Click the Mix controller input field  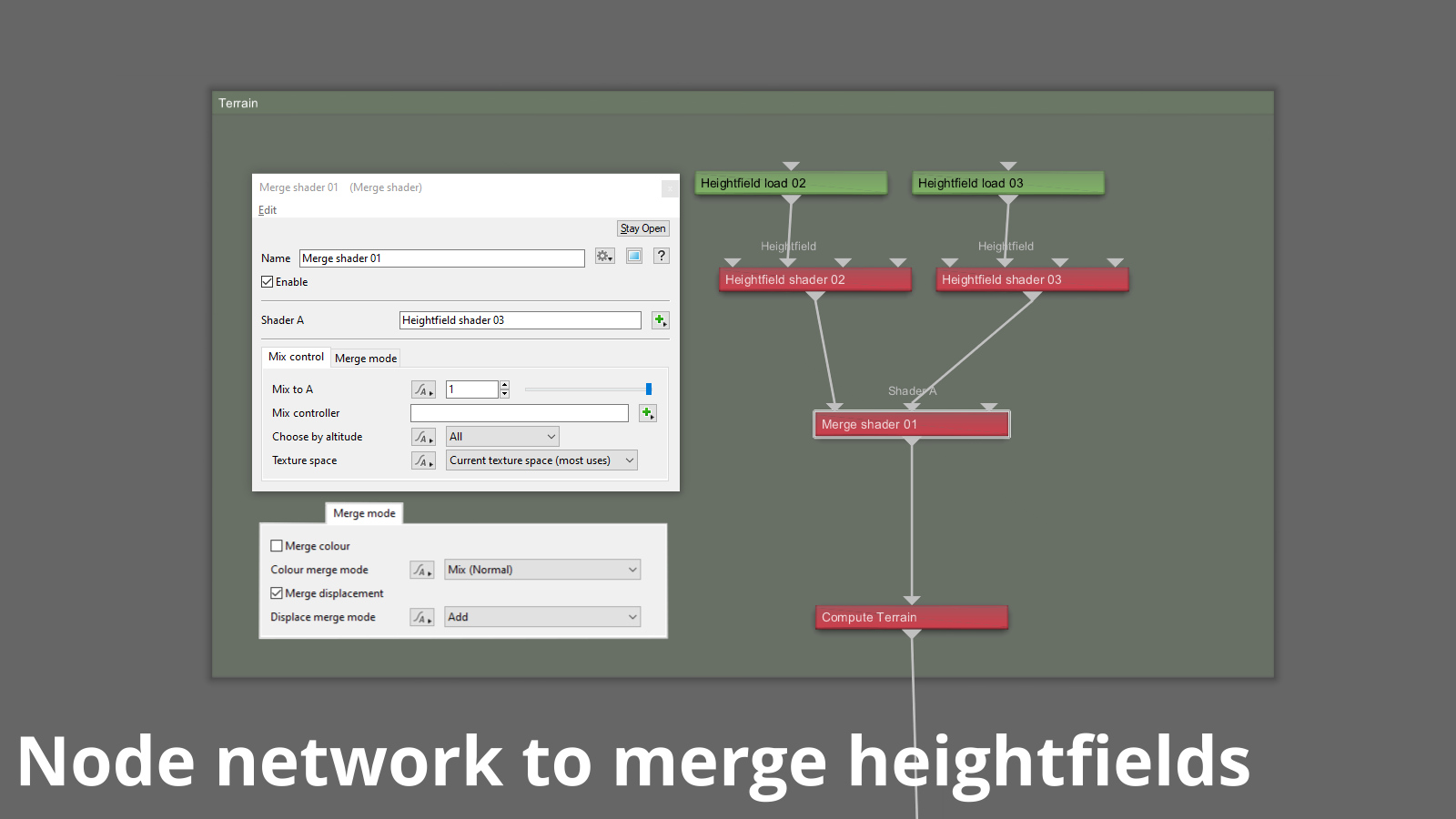(520, 413)
